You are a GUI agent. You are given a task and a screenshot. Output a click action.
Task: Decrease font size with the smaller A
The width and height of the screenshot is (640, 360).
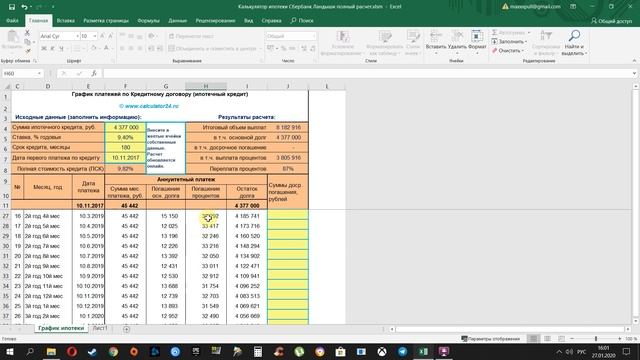pyautogui.click(x=110, y=36)
